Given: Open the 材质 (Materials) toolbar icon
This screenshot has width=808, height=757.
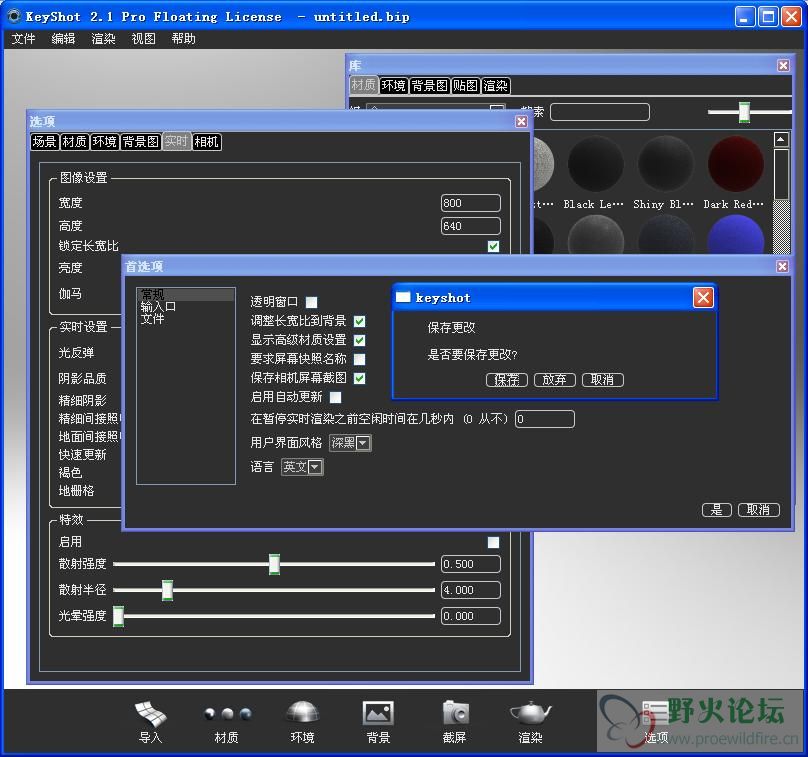Looking at the screenshot, I should [x=227, y=714].
